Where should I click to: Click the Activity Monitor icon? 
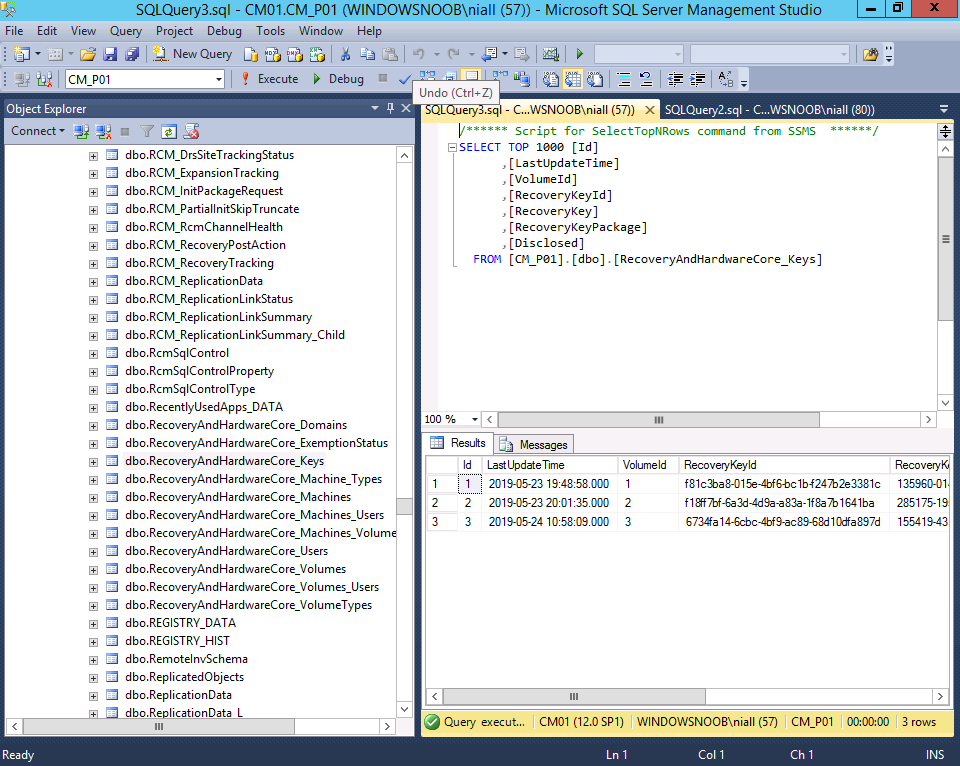[x=550, y=54]
